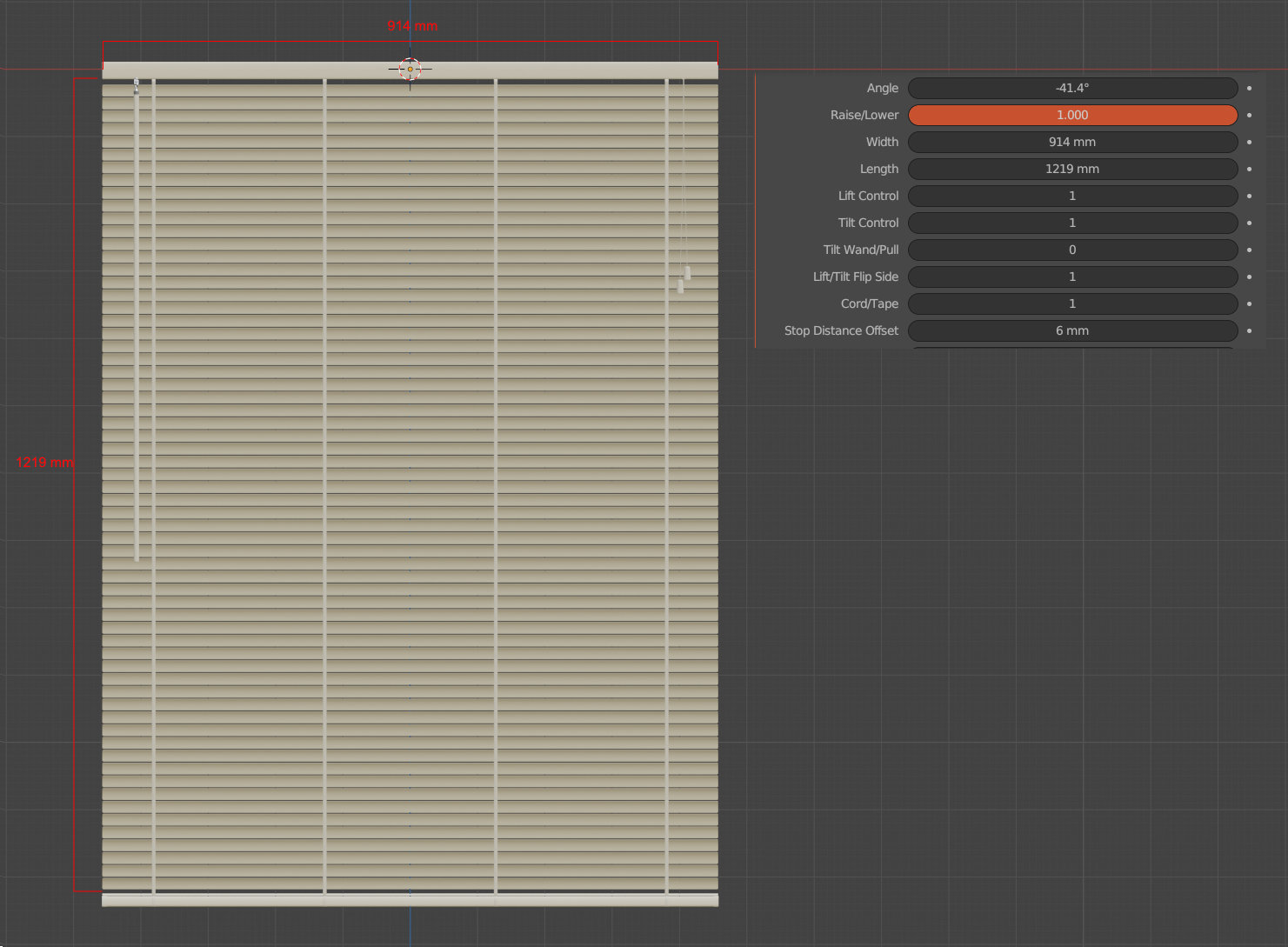Click the 3D cursor on the headrail
The width and height of the screenshot is (1288, 947).
(x=410, y=69)
